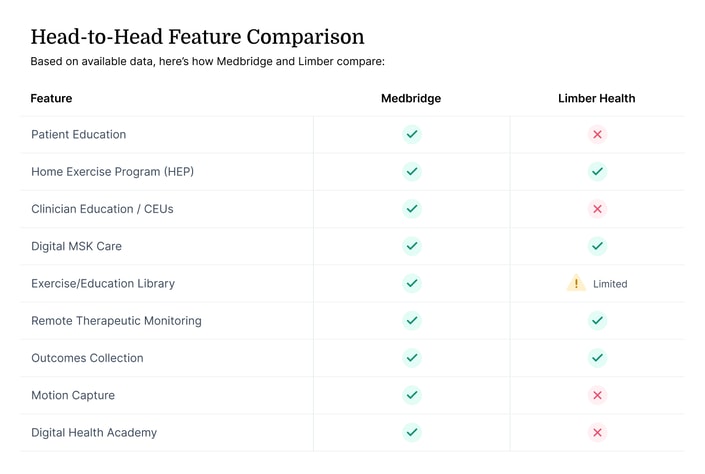Click the Medbridge column header

pyautogui.click(x=411, y=98)
